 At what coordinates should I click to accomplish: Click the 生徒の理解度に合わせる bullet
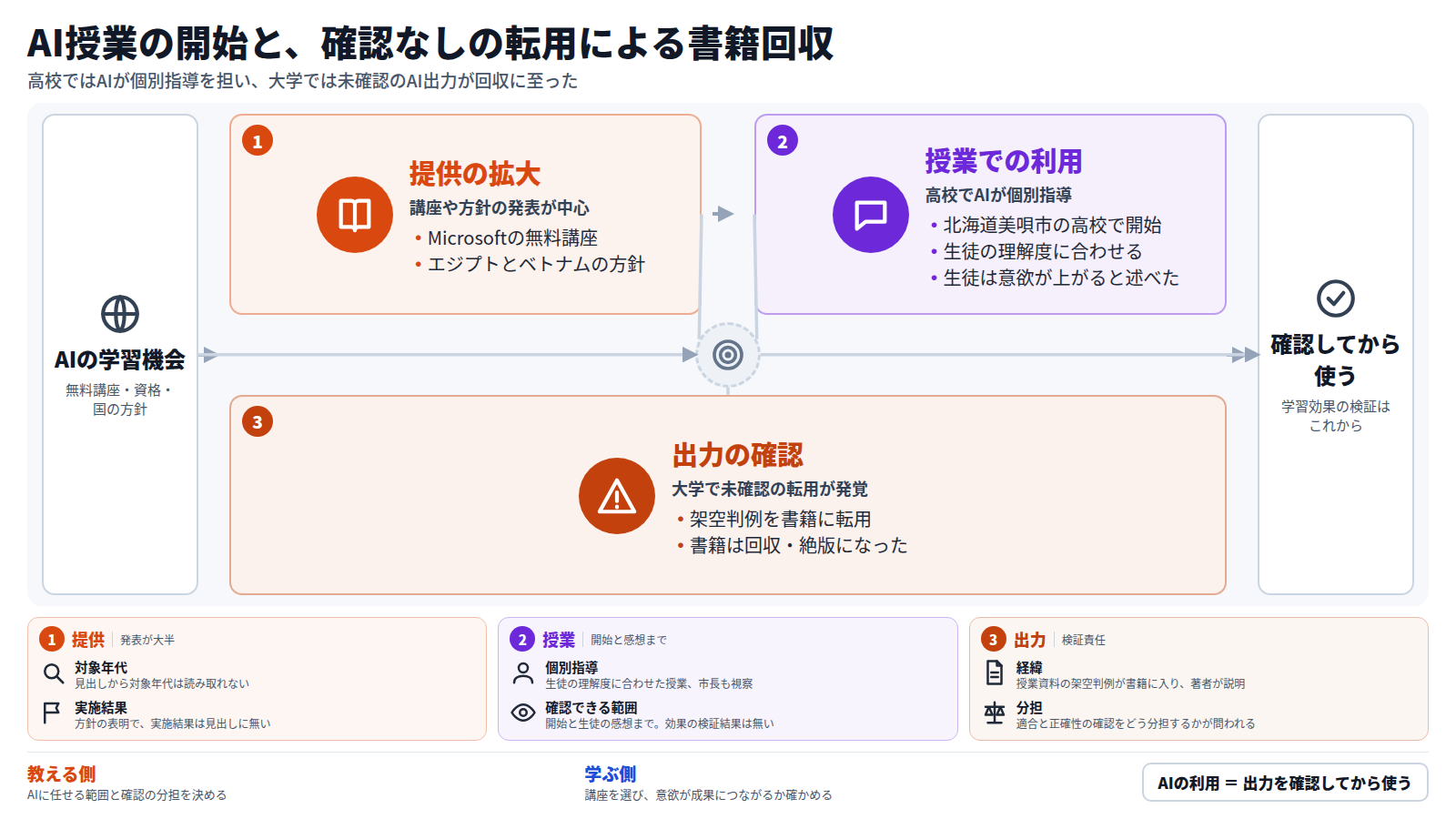pos(1036,251)
